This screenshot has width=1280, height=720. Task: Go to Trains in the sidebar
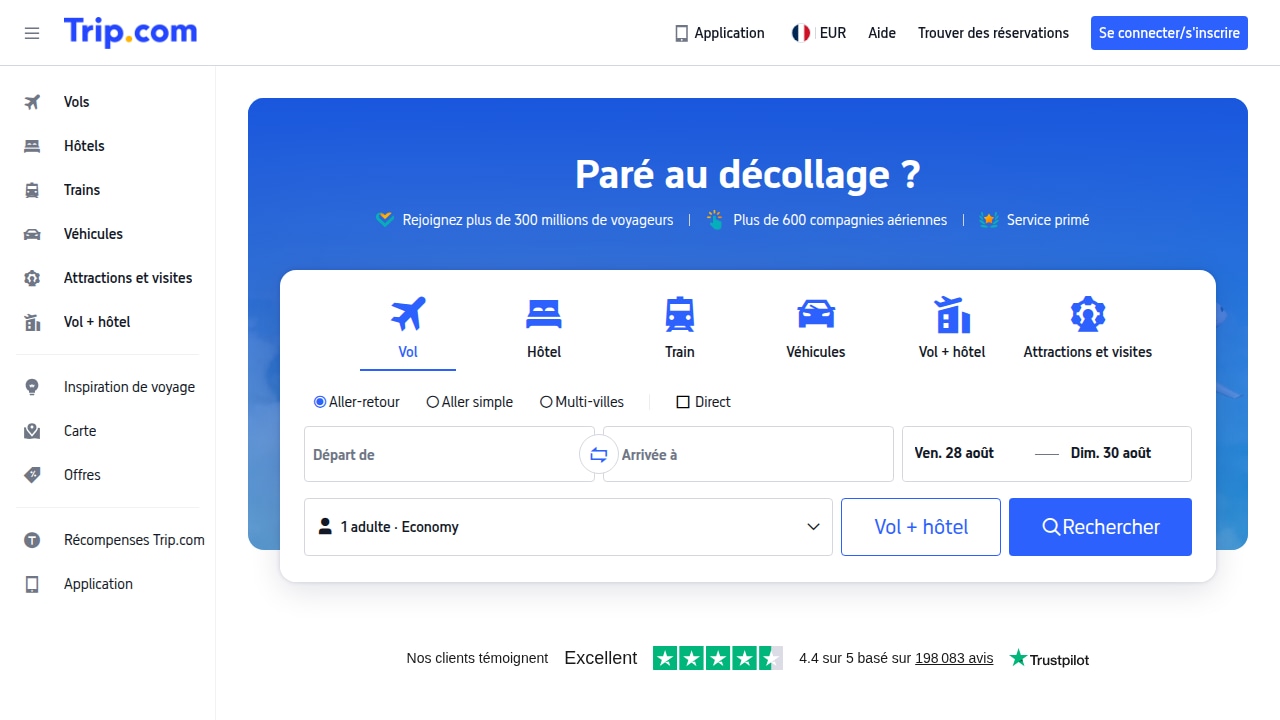[82, 190]
